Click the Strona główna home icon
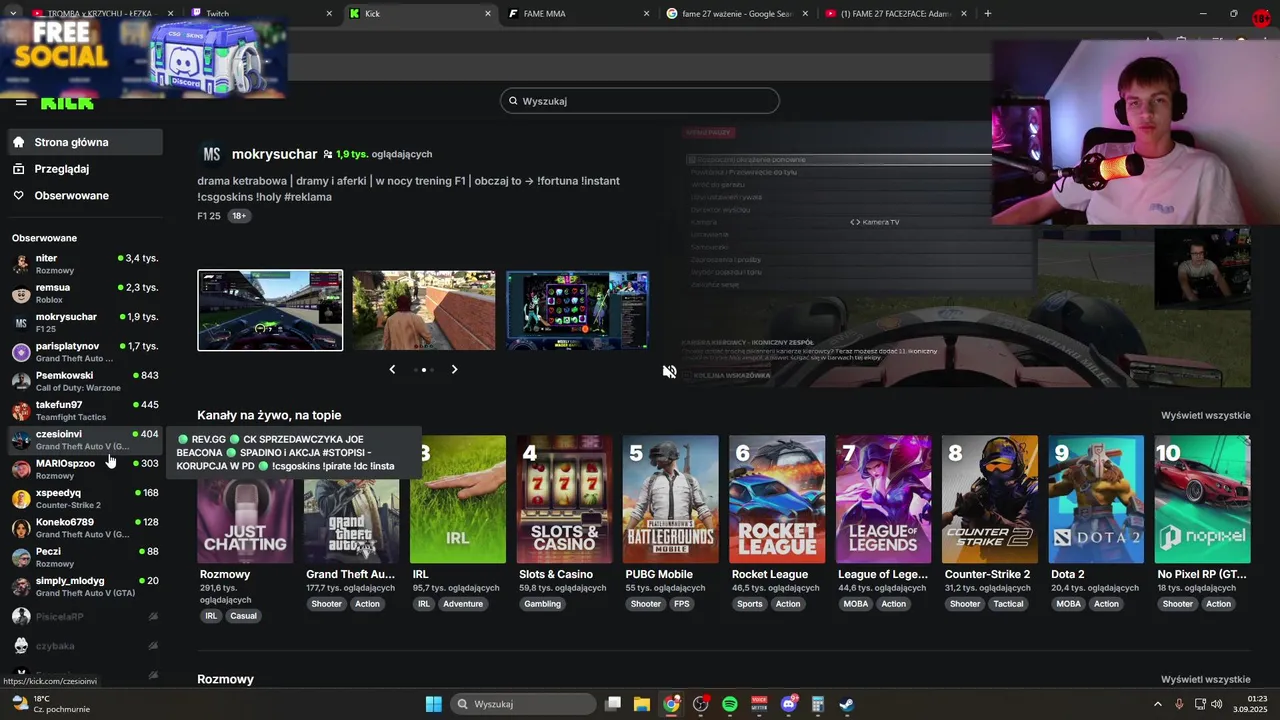Screen dimensions: 1280x720 click(x=19, y=142)
